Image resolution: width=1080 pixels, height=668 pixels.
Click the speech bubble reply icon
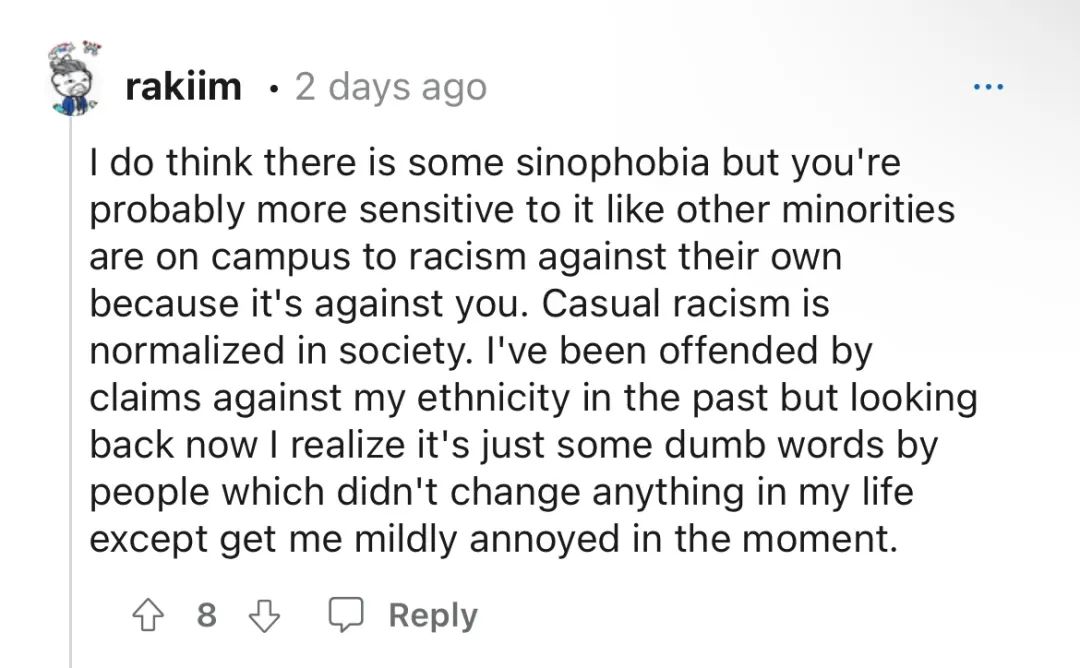[x=345, y=614]
